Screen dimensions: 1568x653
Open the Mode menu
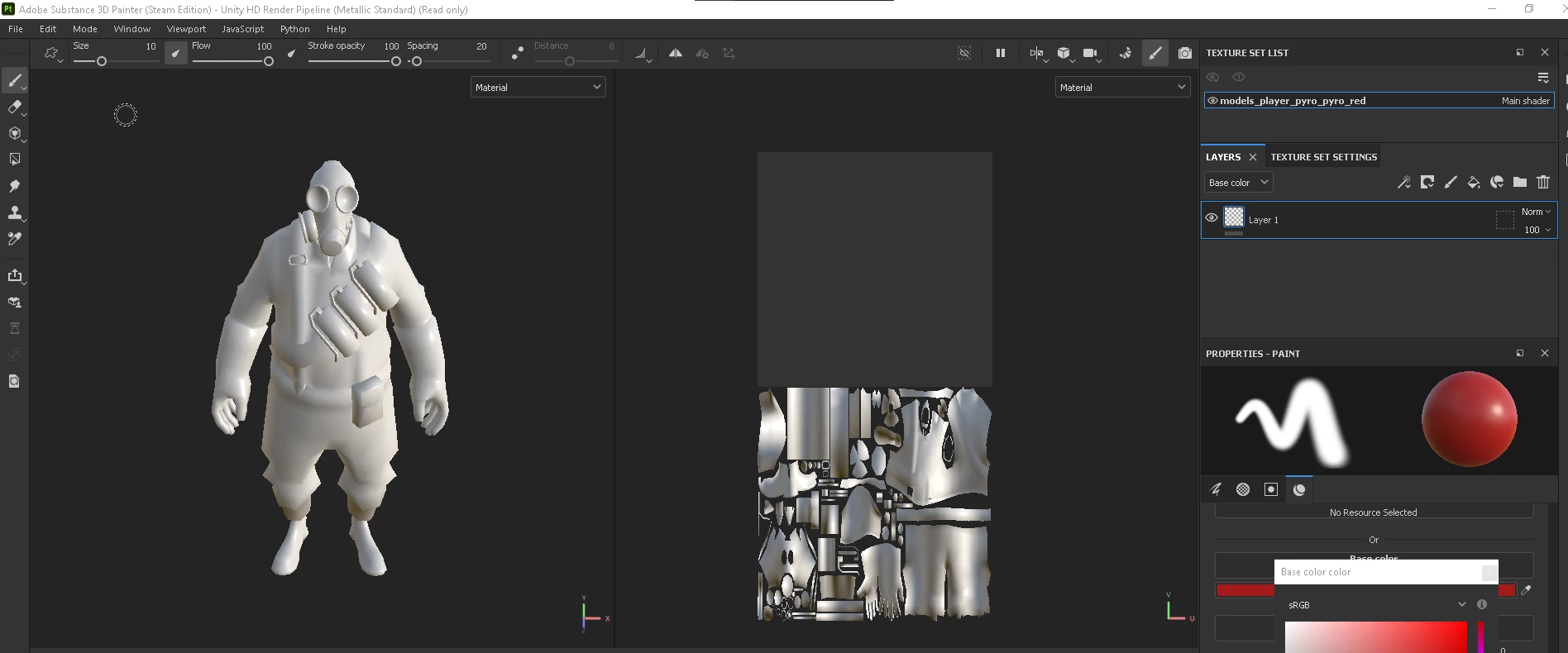[85, 28]
